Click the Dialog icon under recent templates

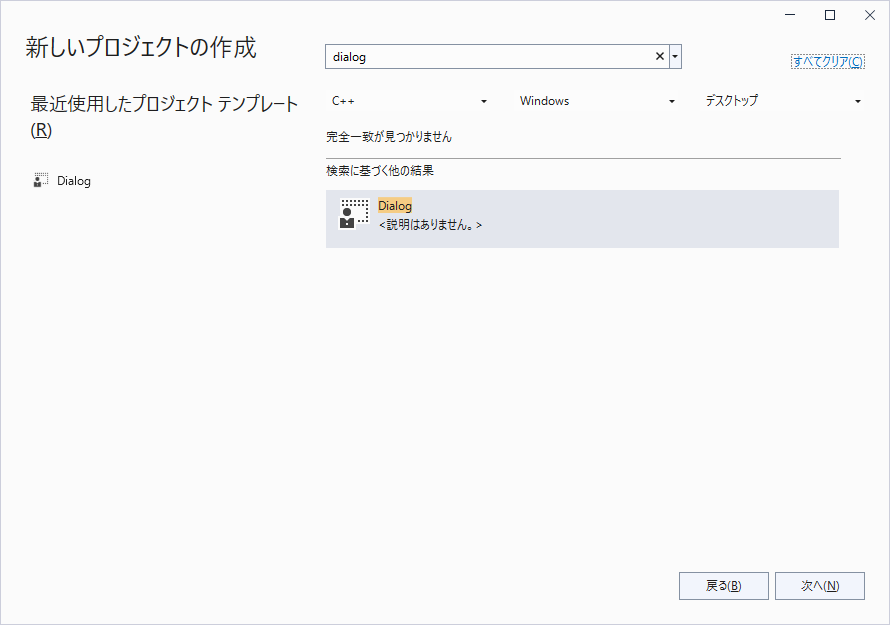point(41,181)
